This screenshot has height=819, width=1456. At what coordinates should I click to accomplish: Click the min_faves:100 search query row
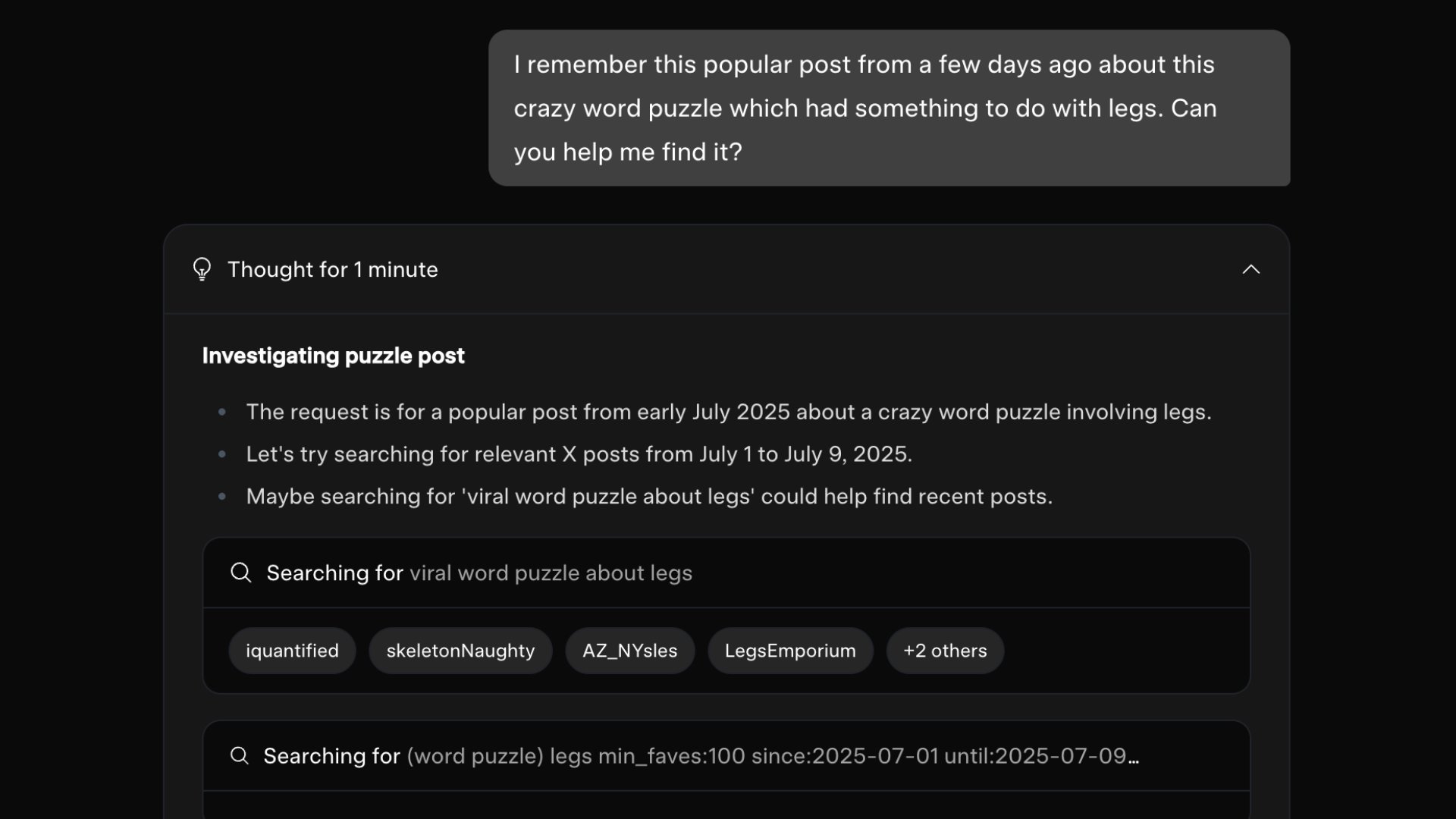(x=726, y=755)
